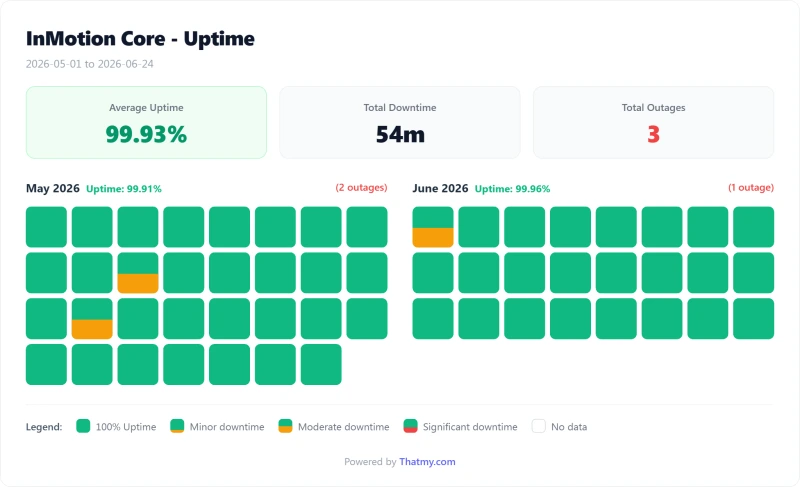Click the Moderate downtime legend swatch
Viewport: 800px width, 487px height.
point(285,426)
